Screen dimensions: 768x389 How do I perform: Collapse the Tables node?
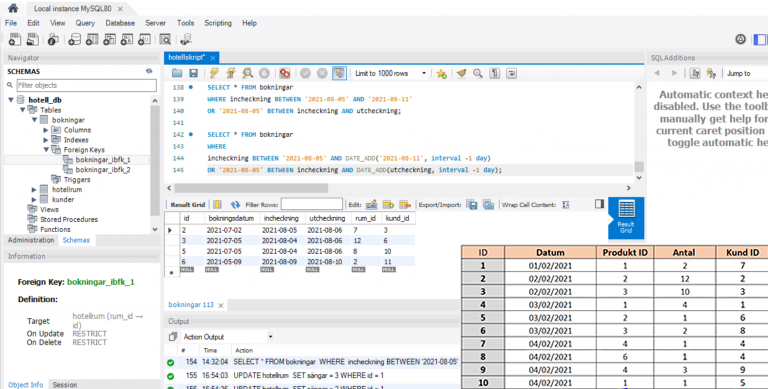[x=23, y=110]
